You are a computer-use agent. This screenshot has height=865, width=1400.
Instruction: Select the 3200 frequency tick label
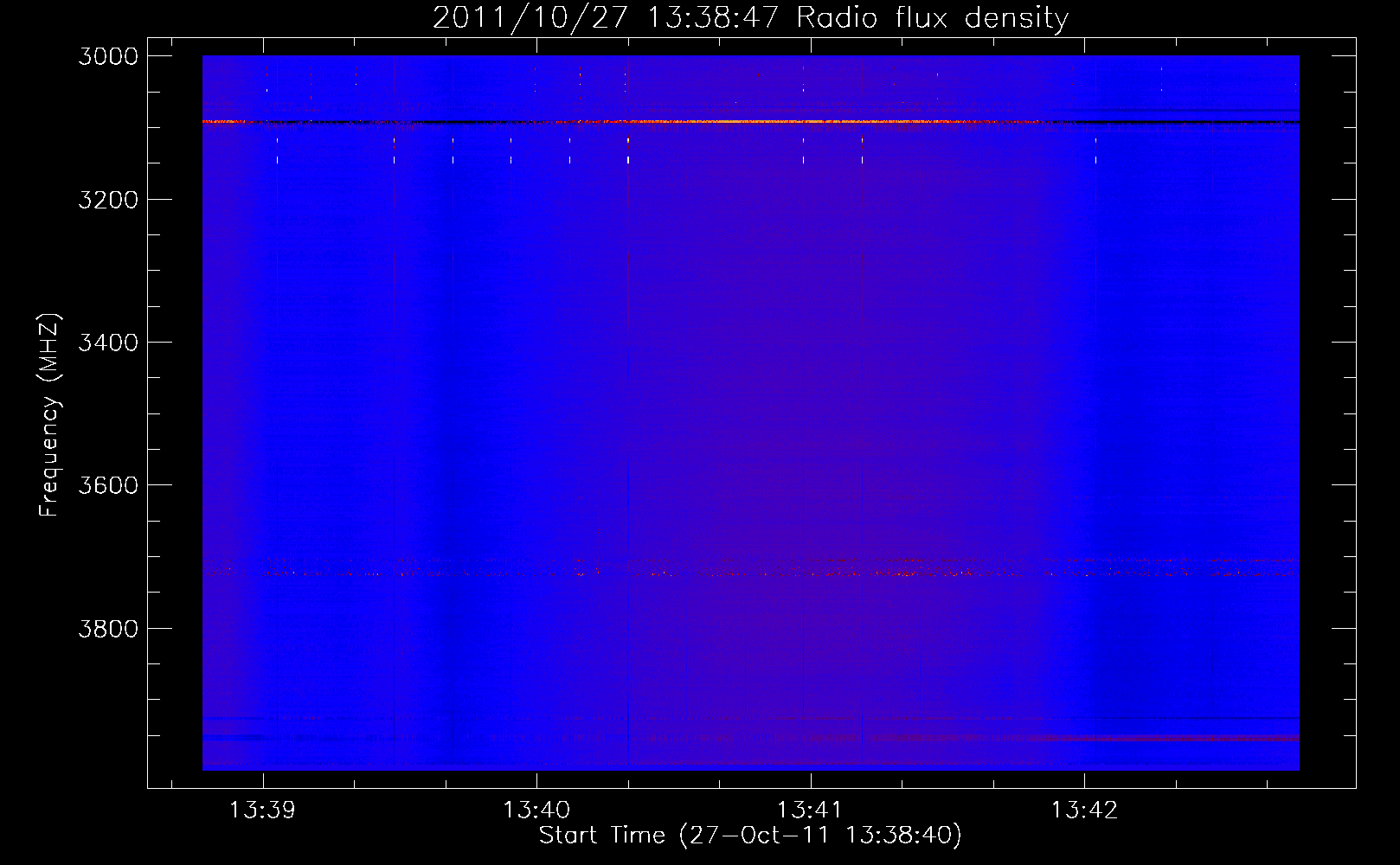[x=108, y=200]
